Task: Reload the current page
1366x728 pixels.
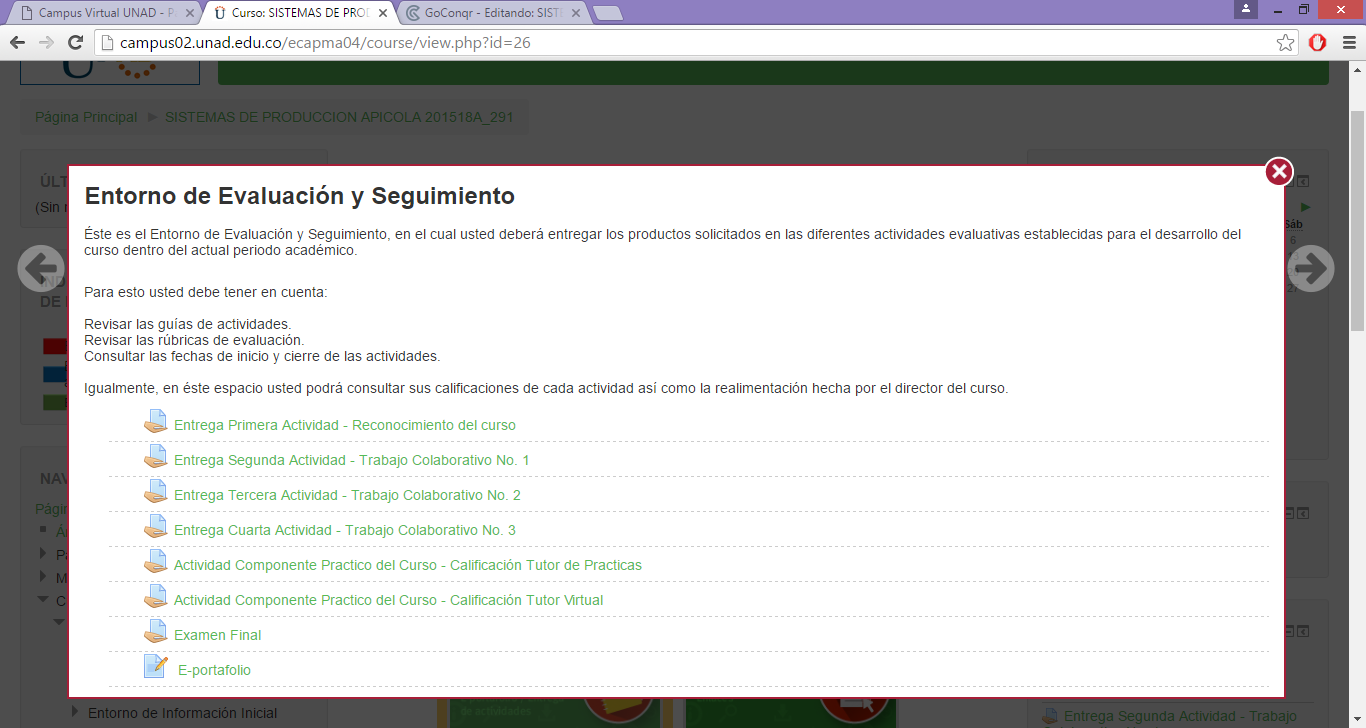Action: coord(75,42)
